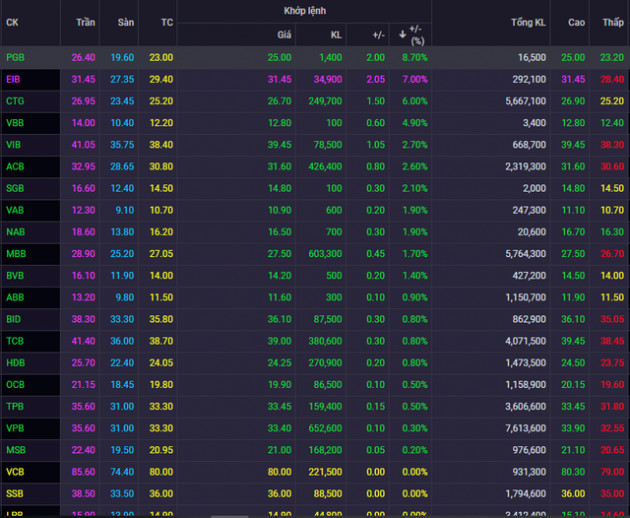Select the VCB stock symbol
The height and width of the screenshot is (518, 630).
click(x=15, y=472)
